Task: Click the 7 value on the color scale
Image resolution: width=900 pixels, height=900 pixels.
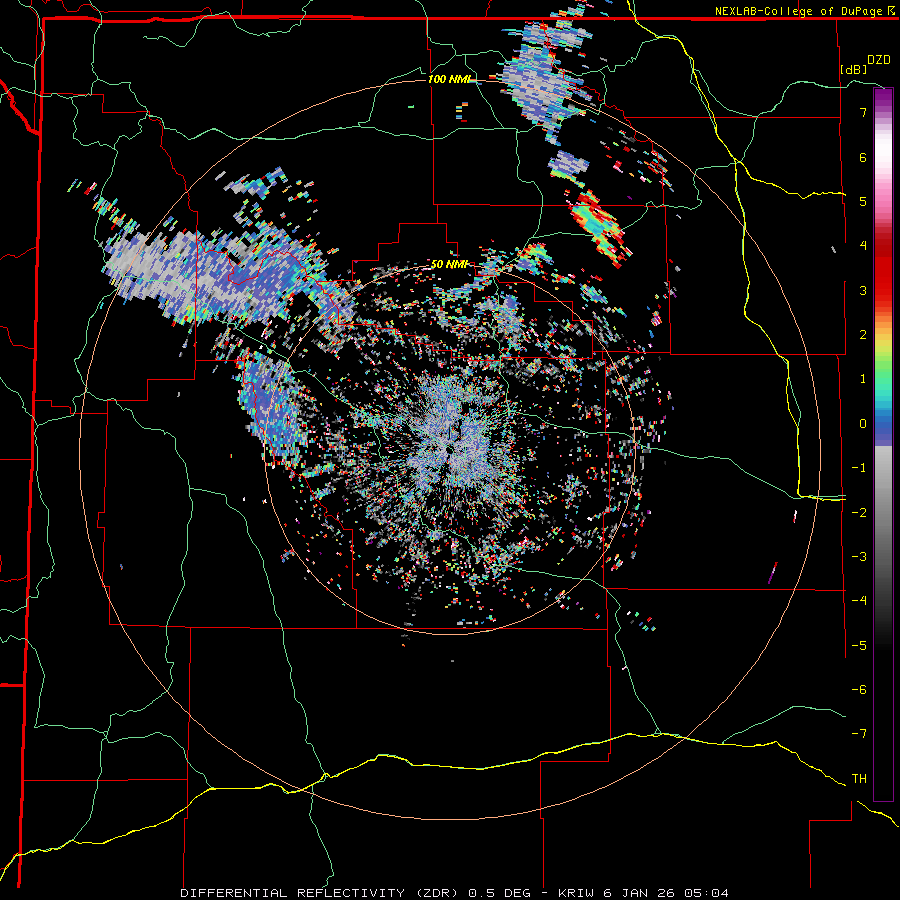Action: coord(863,112)
